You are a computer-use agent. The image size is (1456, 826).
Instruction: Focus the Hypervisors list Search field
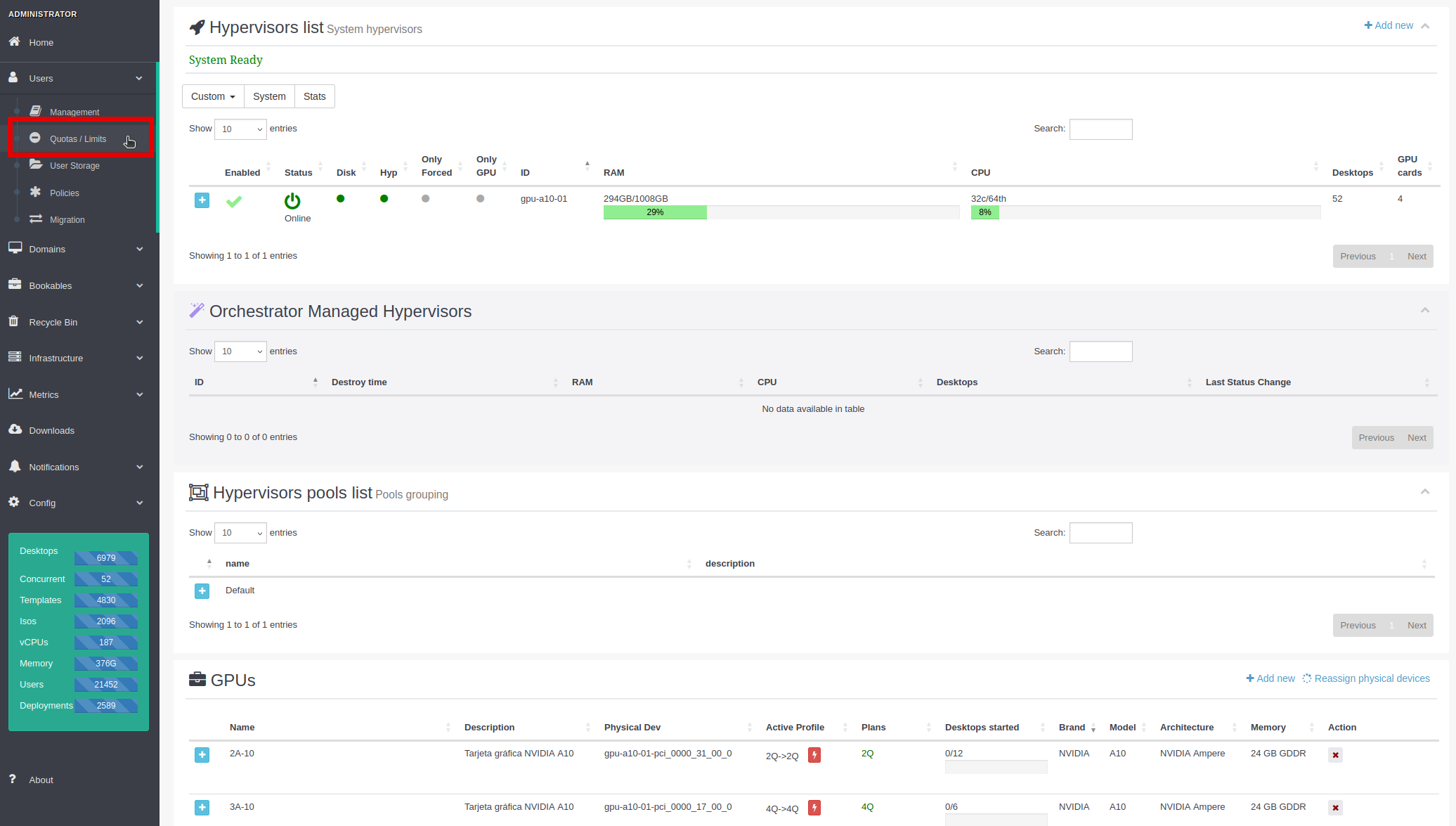pyautogui.click(x=1100, y=129)
